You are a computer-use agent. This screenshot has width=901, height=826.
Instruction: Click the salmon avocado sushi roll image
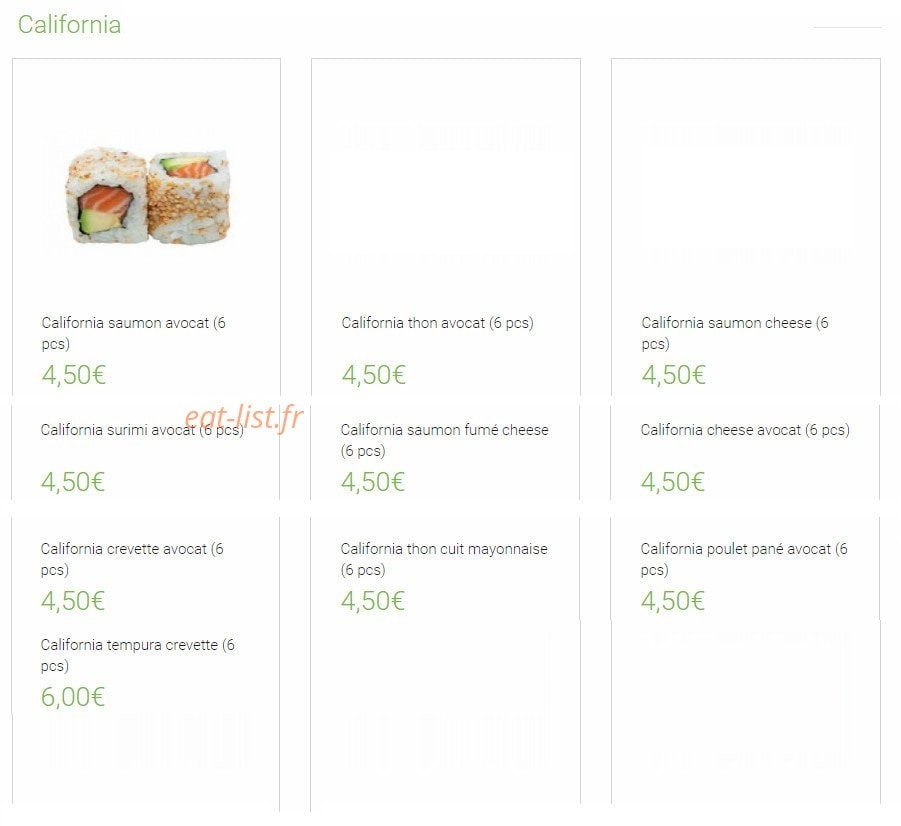pyautogui.click(x=148, y=195)
